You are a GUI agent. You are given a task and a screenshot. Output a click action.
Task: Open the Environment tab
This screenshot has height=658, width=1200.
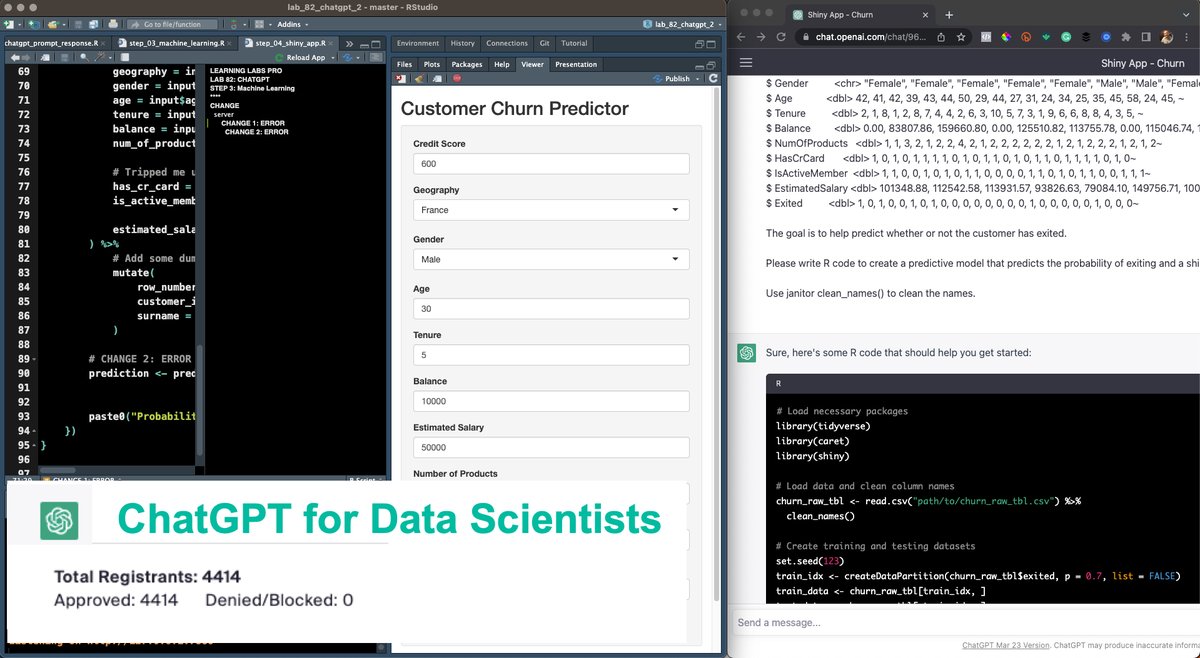pyautogui.click(x=417, y=43)
